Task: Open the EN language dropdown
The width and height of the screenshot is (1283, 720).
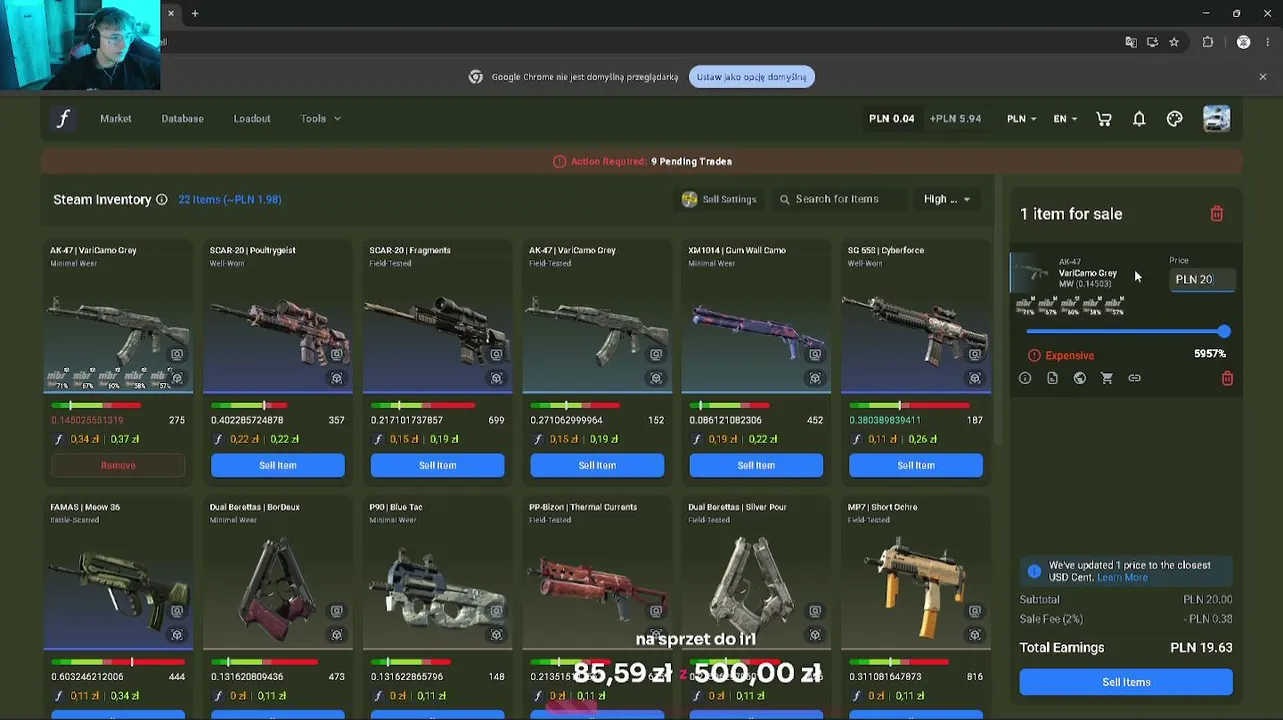Action: tap(1065, 119)
